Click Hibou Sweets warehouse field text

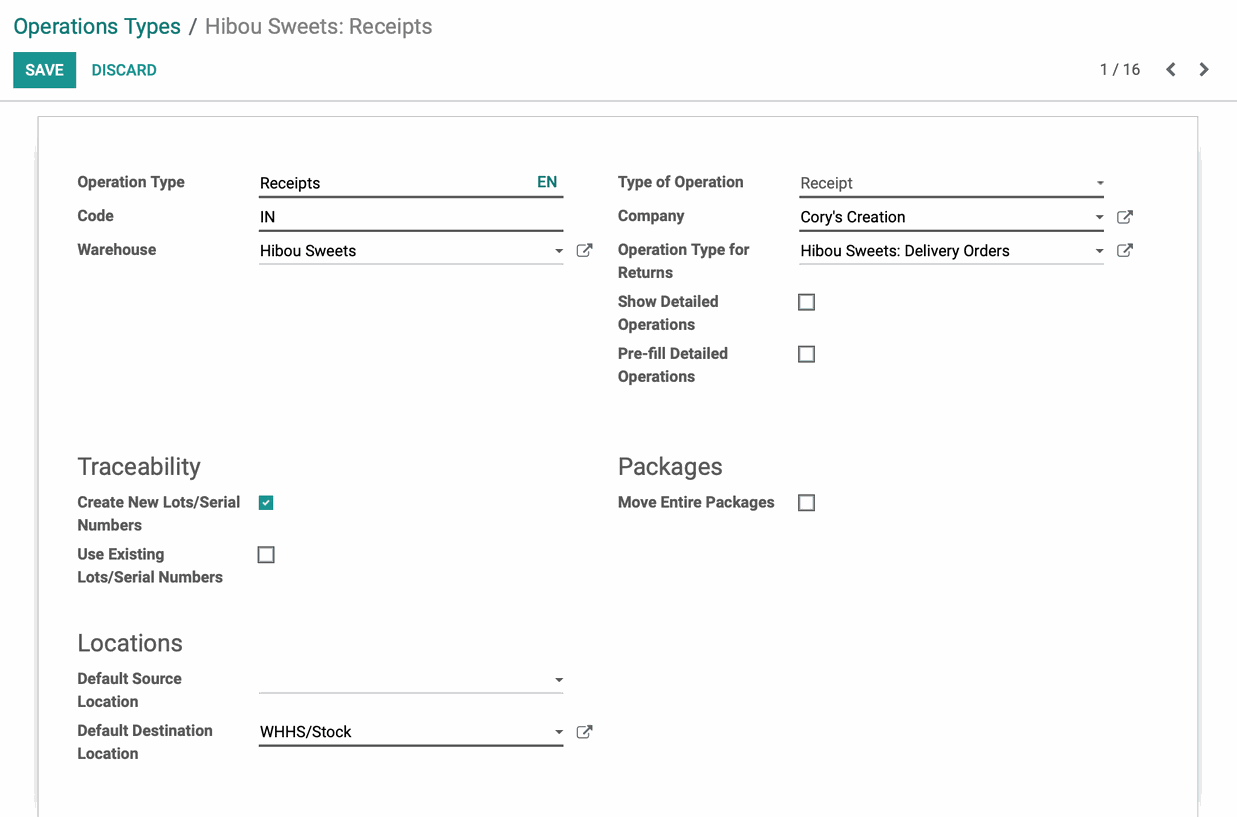308,251
